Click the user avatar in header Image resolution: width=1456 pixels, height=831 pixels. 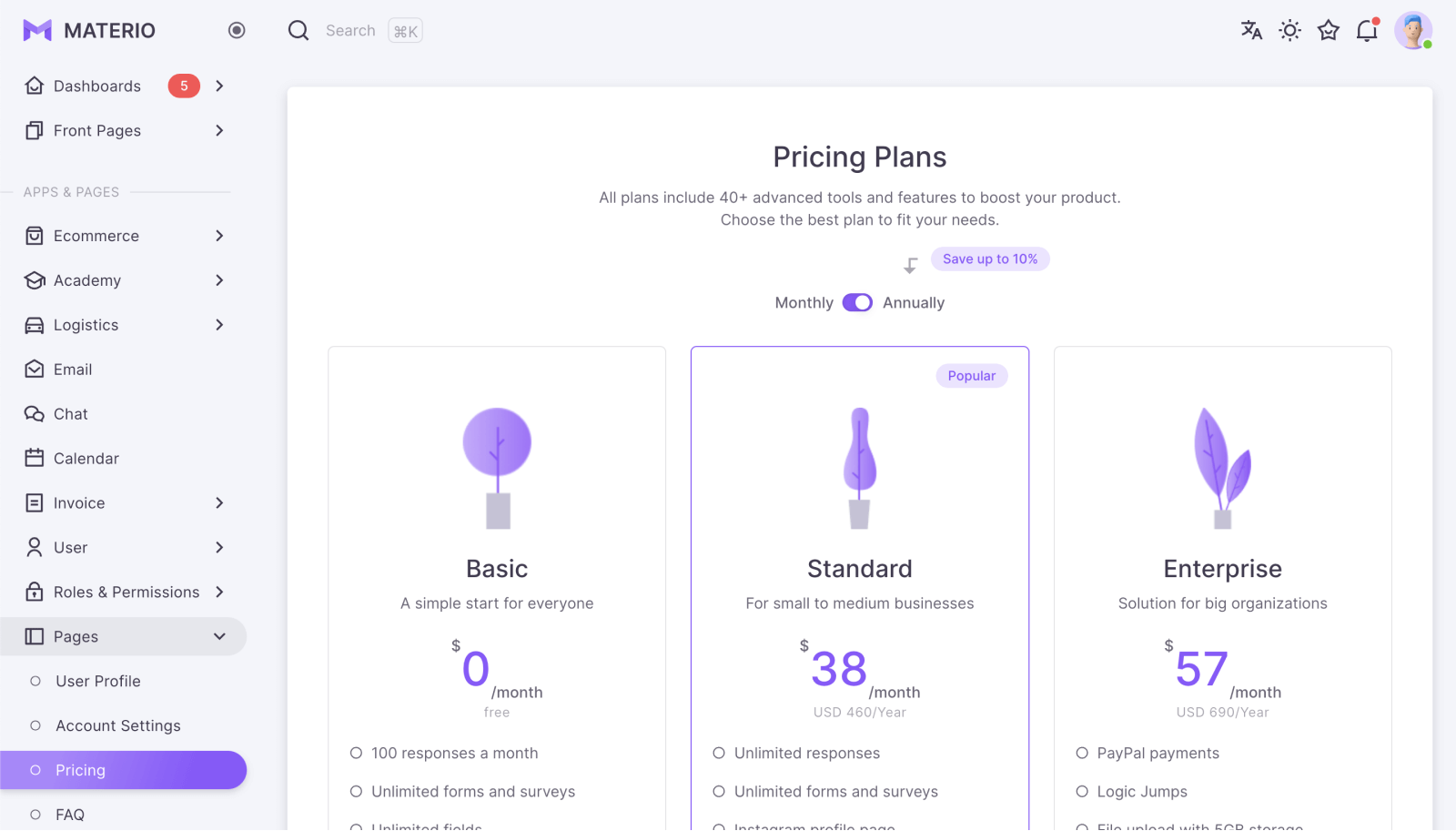(x=1412, y=30)
